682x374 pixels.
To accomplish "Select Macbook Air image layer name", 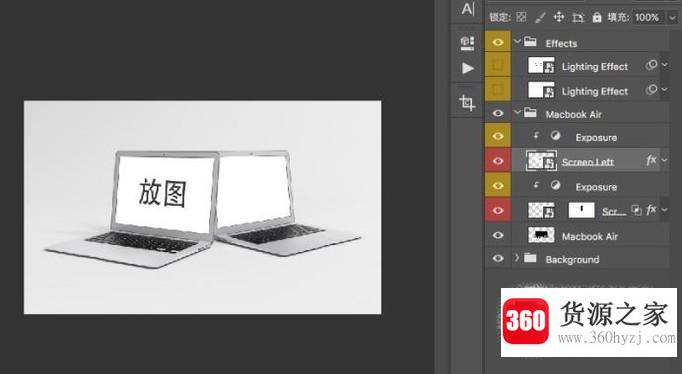I will (x=589, y=237).
